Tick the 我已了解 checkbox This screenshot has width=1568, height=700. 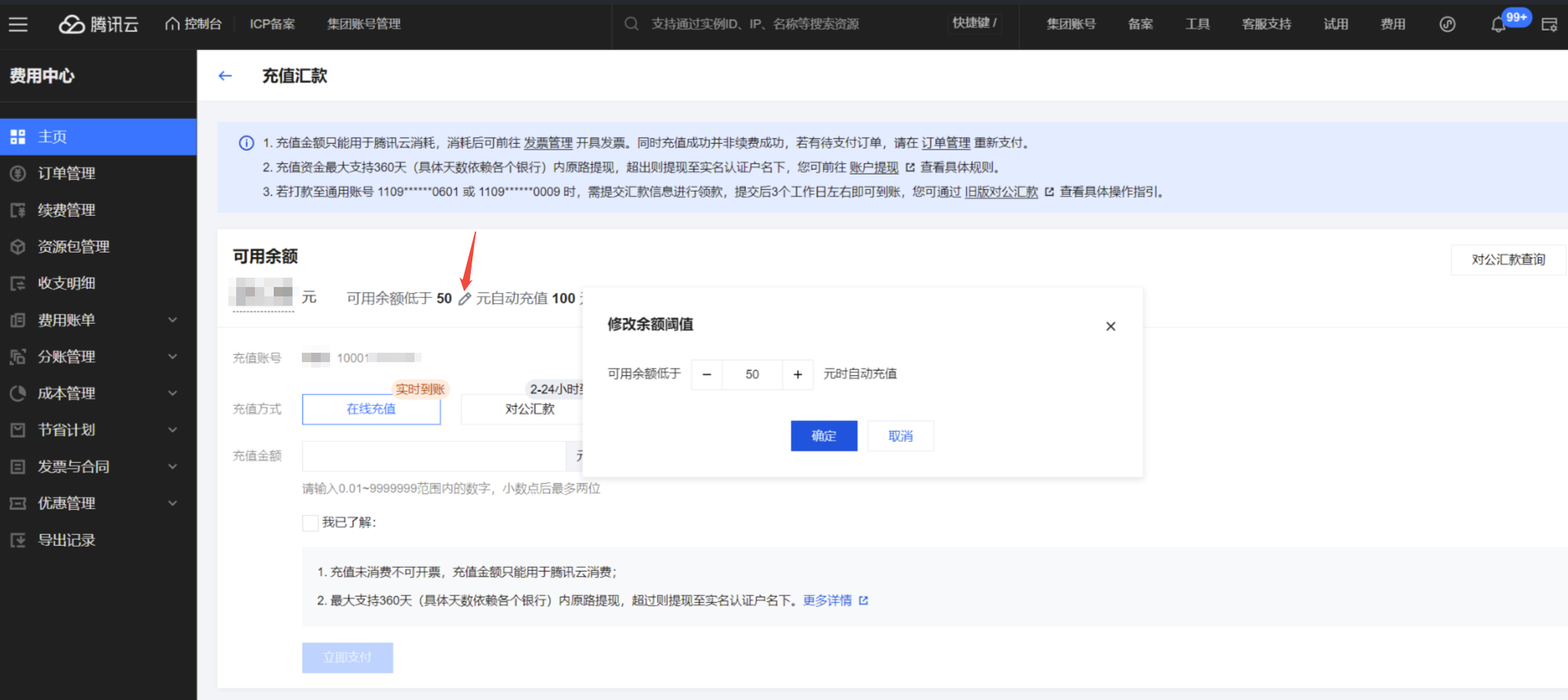[310, 523]
